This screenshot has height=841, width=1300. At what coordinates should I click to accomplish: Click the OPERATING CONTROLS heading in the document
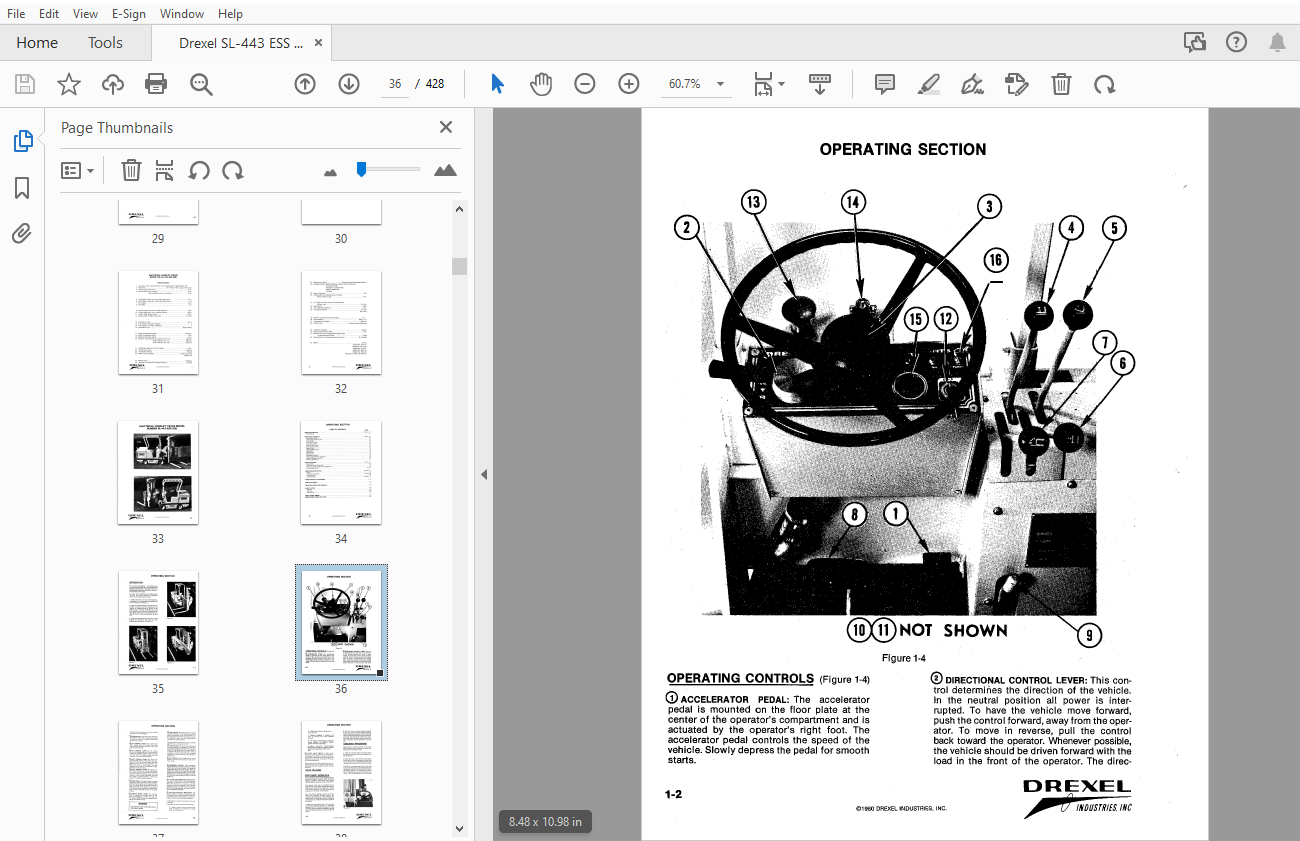[740, 678]
